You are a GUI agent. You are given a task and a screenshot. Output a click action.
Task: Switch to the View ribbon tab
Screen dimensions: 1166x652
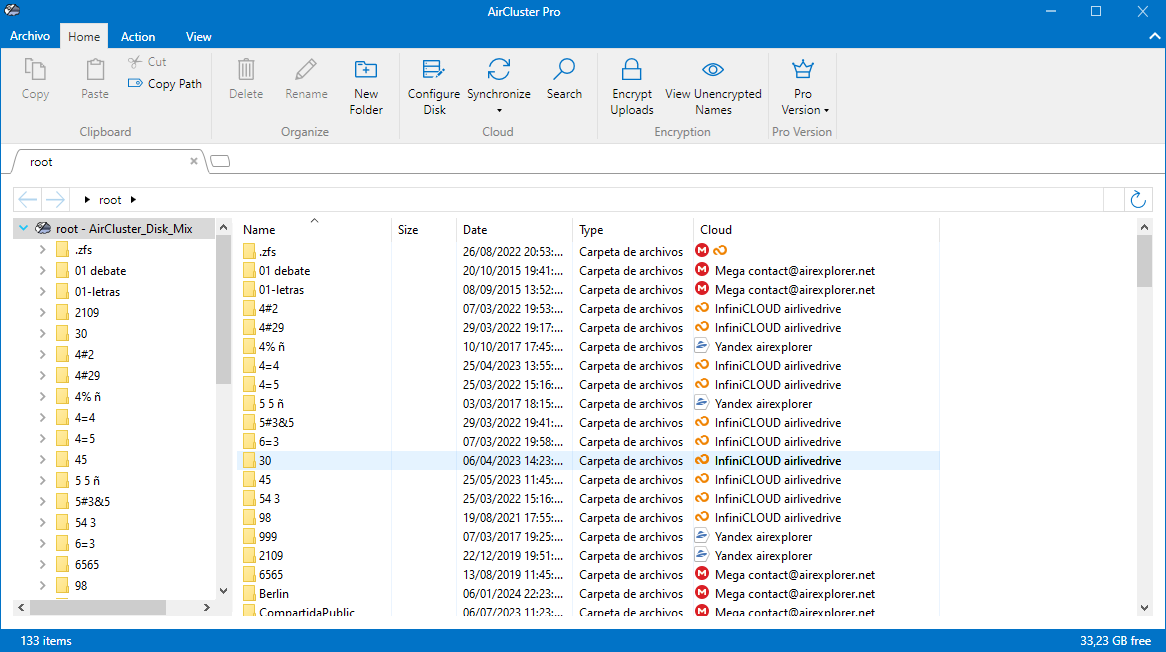click(199, 37)
